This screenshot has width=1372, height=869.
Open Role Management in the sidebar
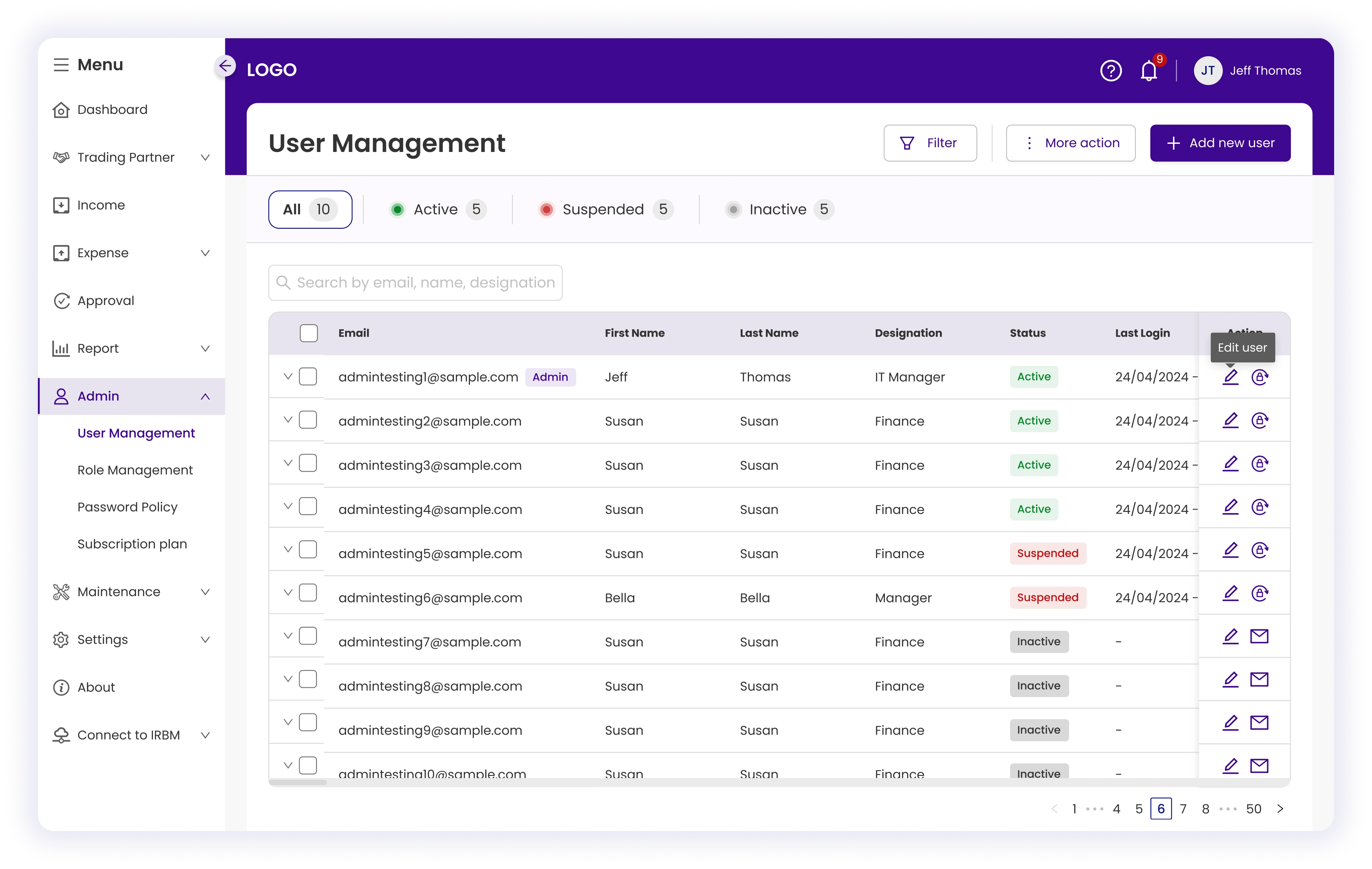coord(135,470)
